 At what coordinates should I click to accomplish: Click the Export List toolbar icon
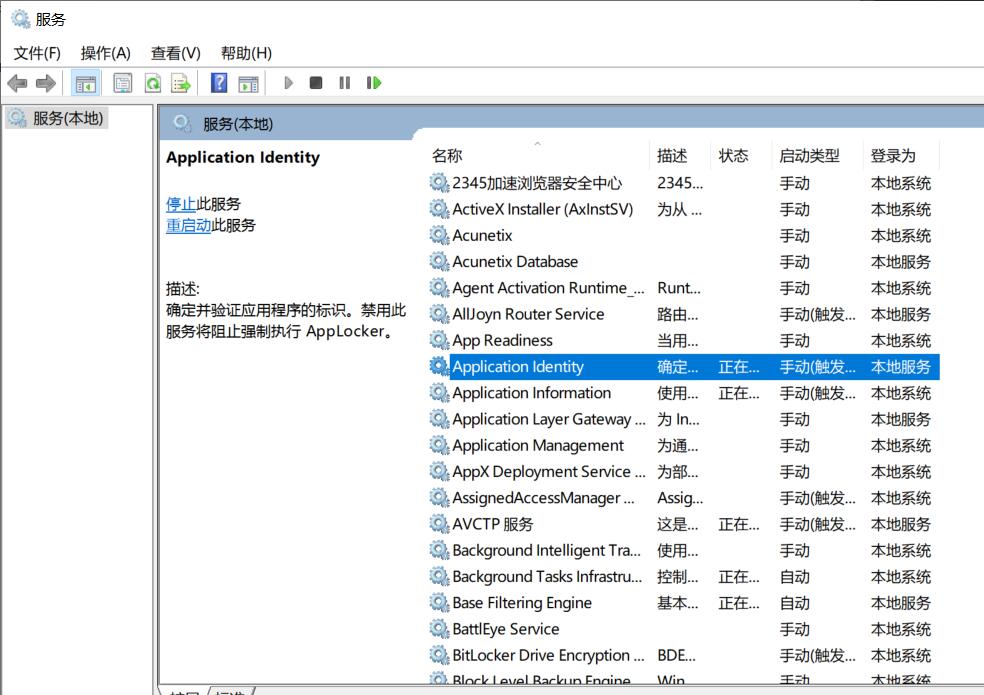[180, 83]
